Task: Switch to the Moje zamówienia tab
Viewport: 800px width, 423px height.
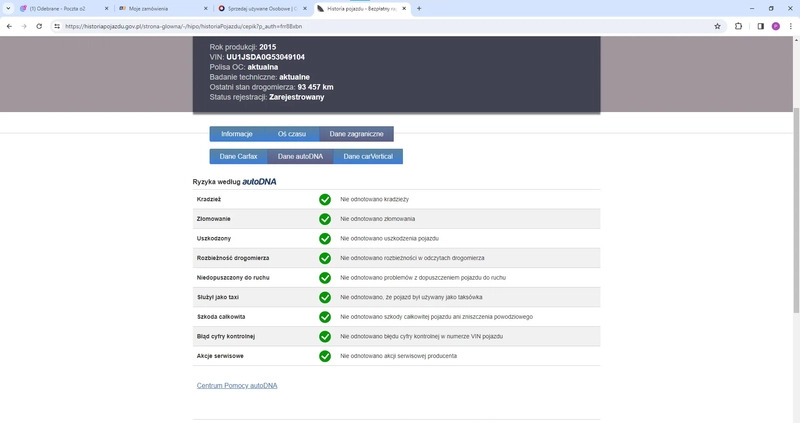Action: point(163,9)
